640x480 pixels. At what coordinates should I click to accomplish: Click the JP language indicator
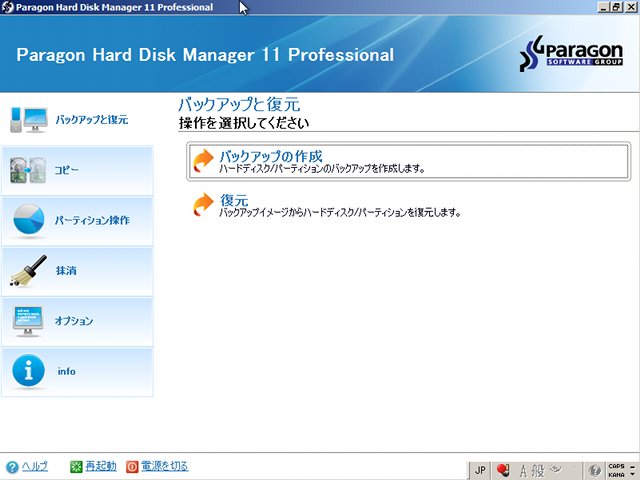480,471
